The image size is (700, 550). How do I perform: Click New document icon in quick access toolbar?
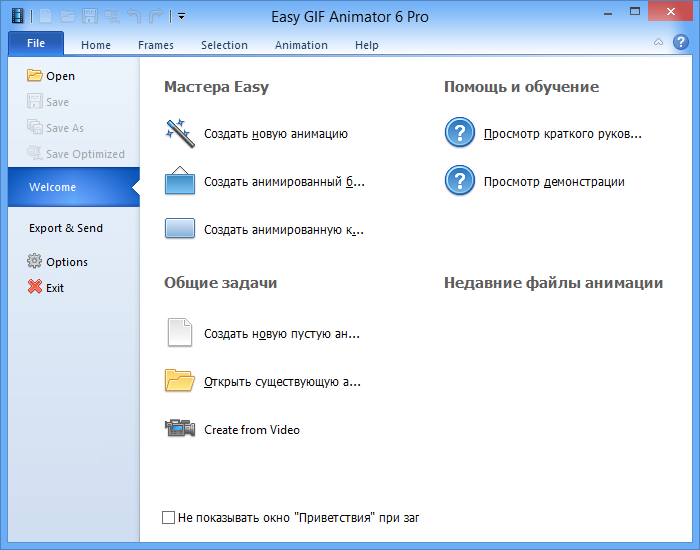click(x=46, y=16)
